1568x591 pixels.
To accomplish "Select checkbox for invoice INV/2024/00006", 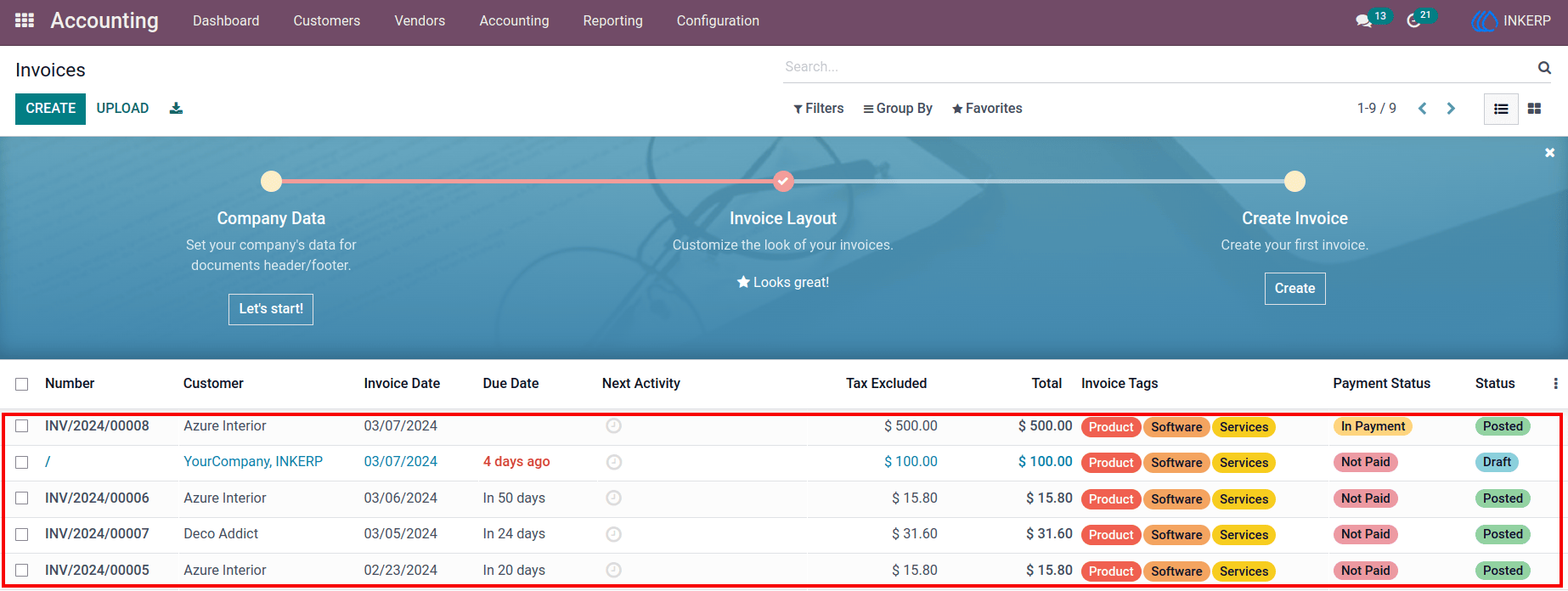I will [22, 498].
